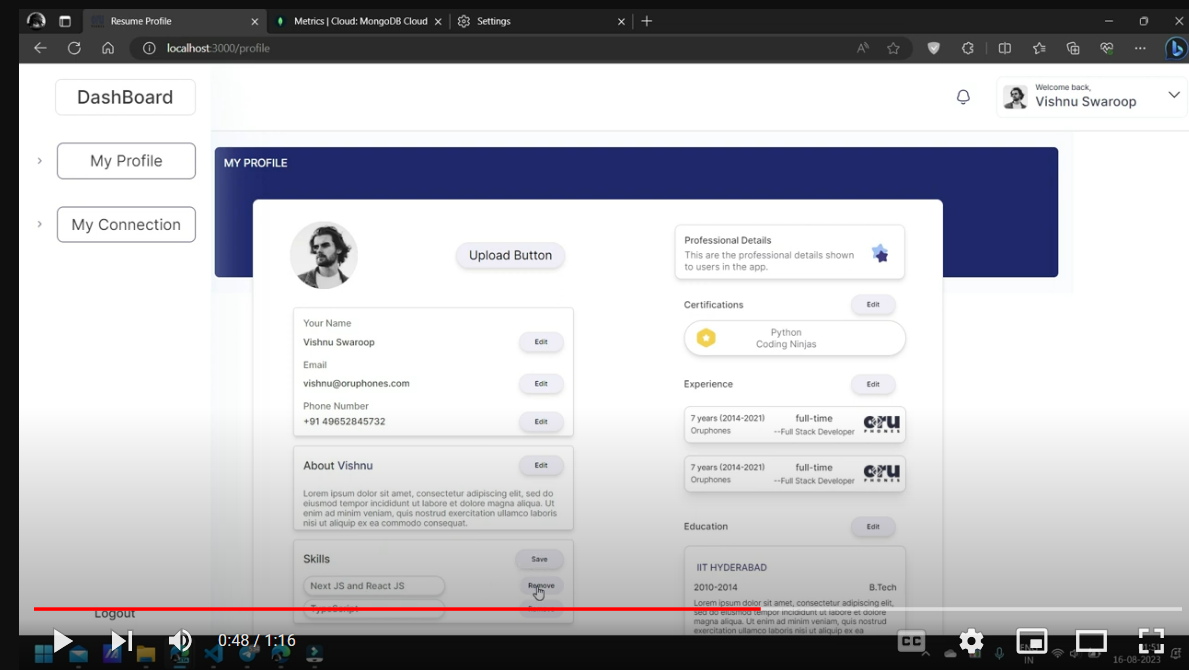Image resolution: width=1189 pixels, height=670 pixels.
Task: Expand the My Profile sidebar chevron
Action: coord(40,160)
